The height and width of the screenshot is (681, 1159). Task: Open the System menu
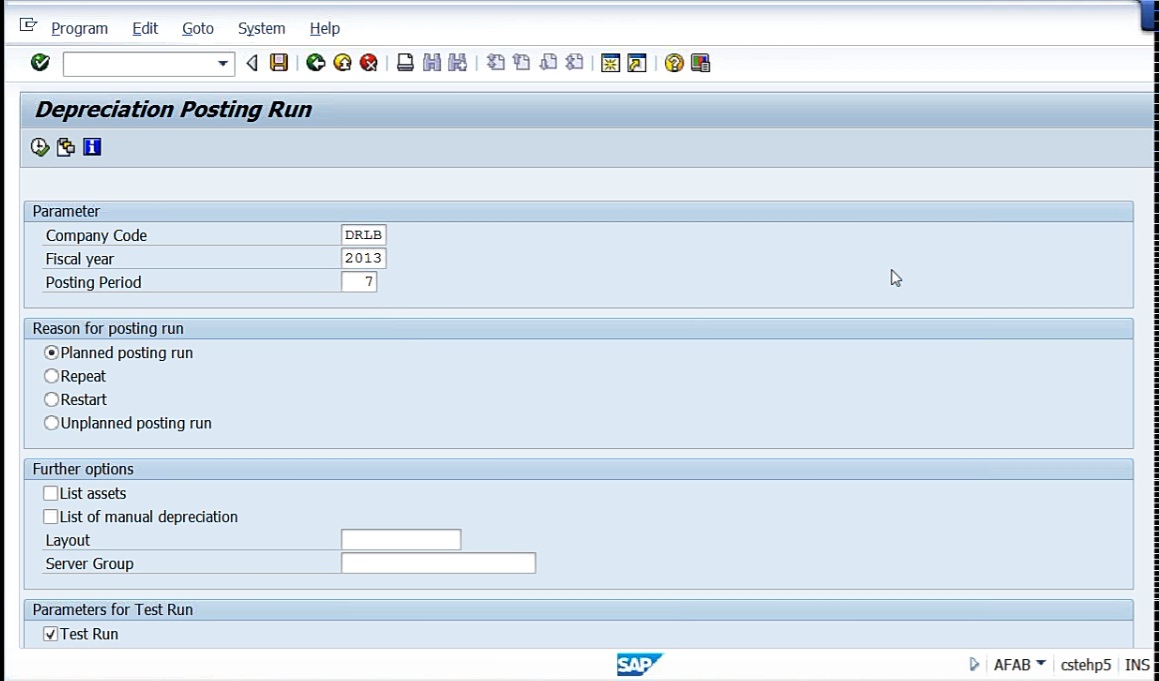(261, 28)
